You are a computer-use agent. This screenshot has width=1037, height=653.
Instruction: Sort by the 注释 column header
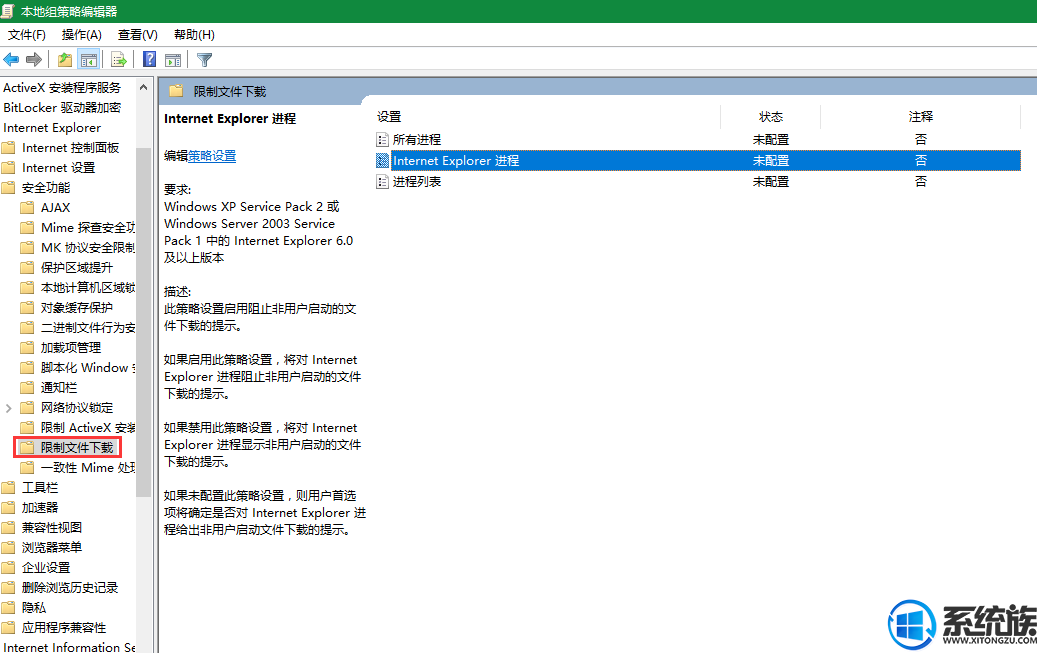[x=921, y=117]
